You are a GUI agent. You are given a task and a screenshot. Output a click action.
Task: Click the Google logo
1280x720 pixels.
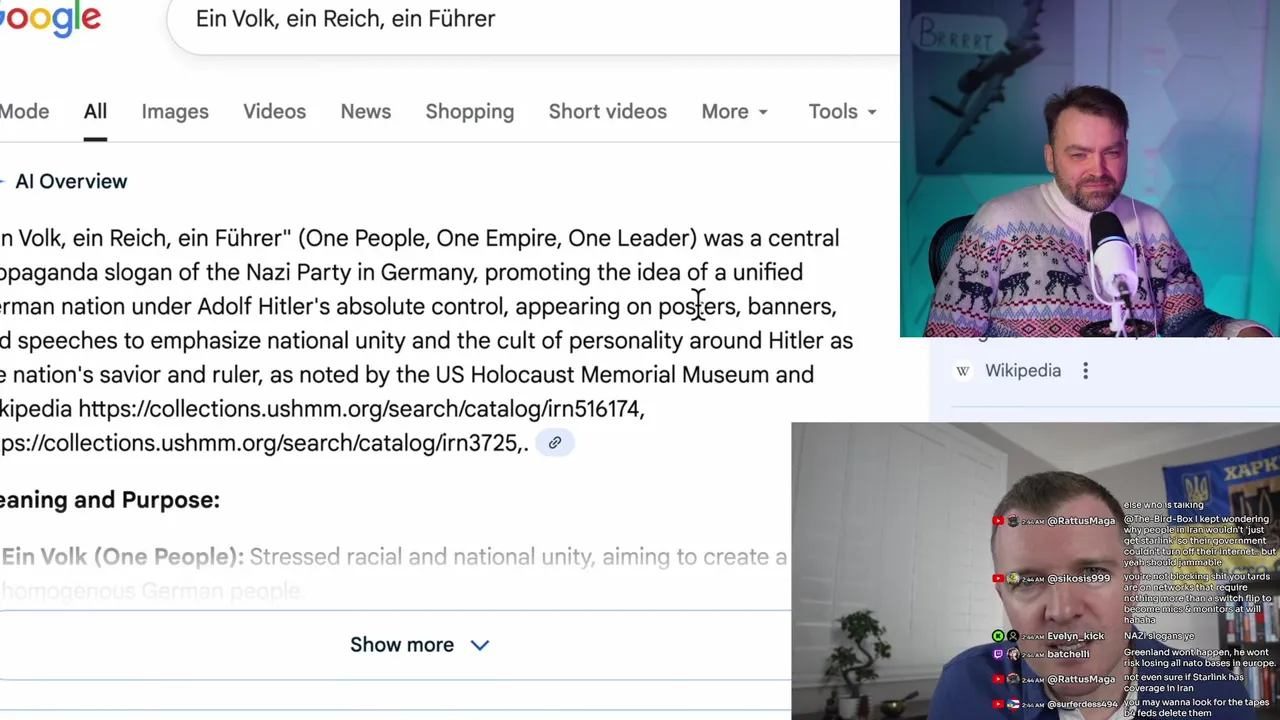52,18
